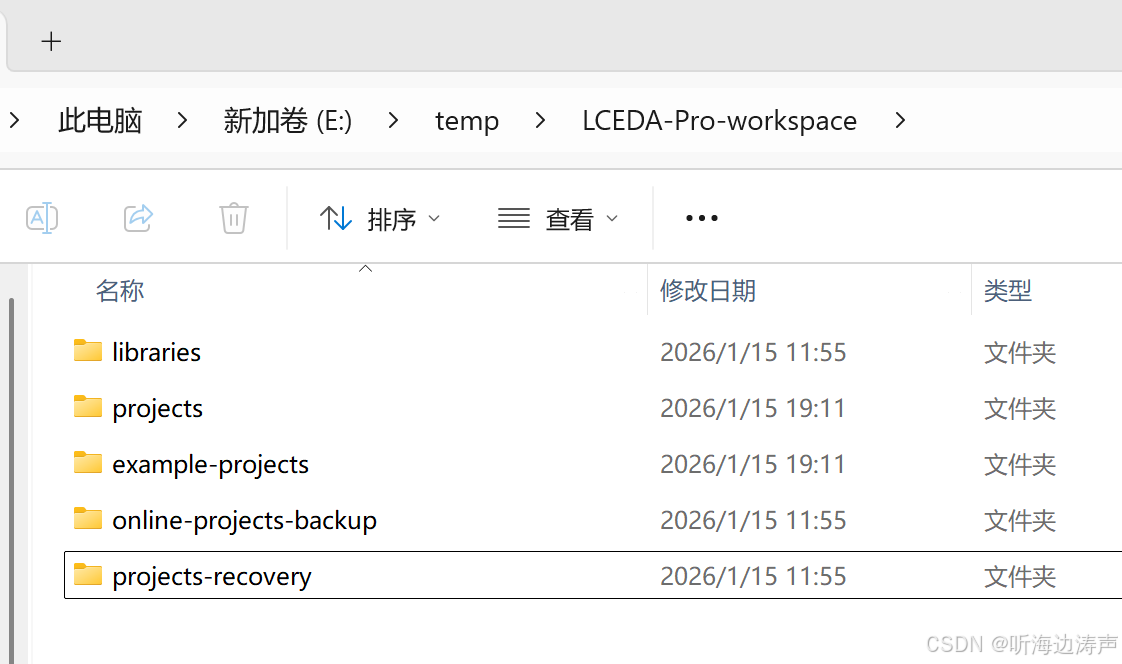Viewport: 1122px width, 664px height.
Task: Click the projects folder icon
Action: pyautogui.click(x=88, y=407)
